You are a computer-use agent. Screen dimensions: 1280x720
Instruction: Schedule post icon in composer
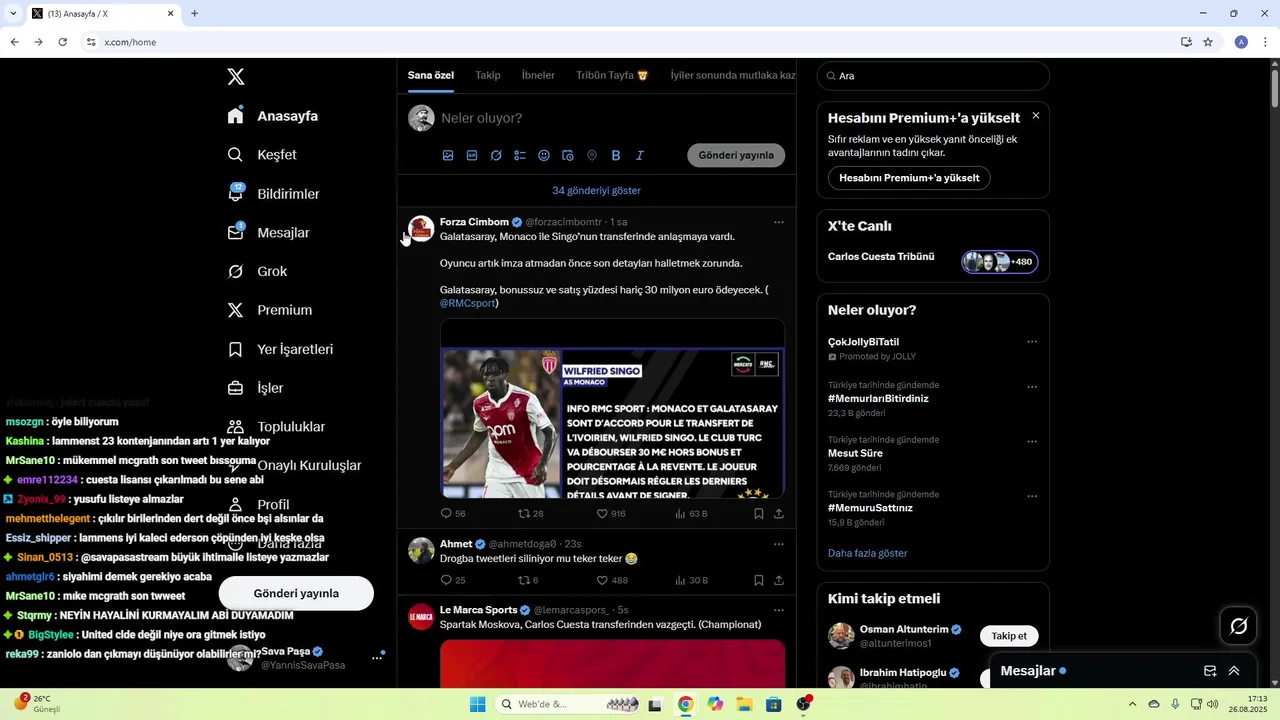[568, 155]
